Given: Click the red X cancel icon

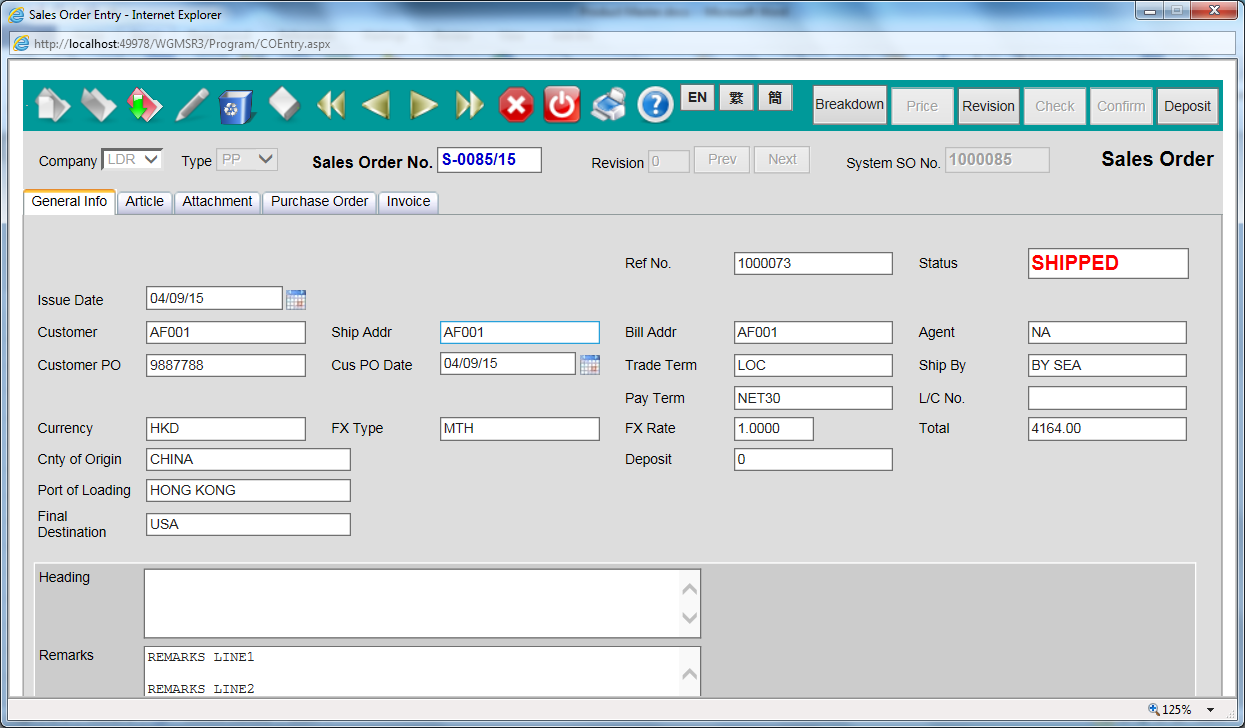Looking at the screenshot, I should pyautogui.click(x=516, y=105).
